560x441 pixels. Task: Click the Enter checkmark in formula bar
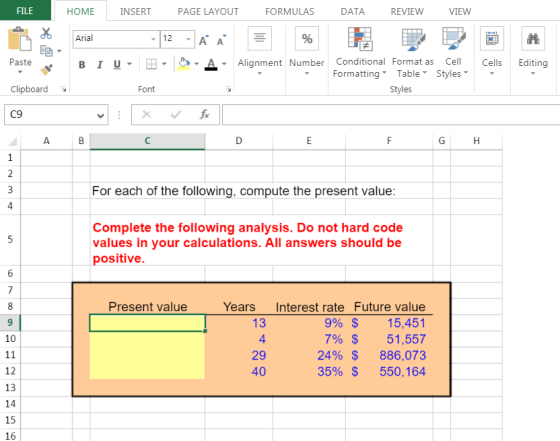(176, 115)
